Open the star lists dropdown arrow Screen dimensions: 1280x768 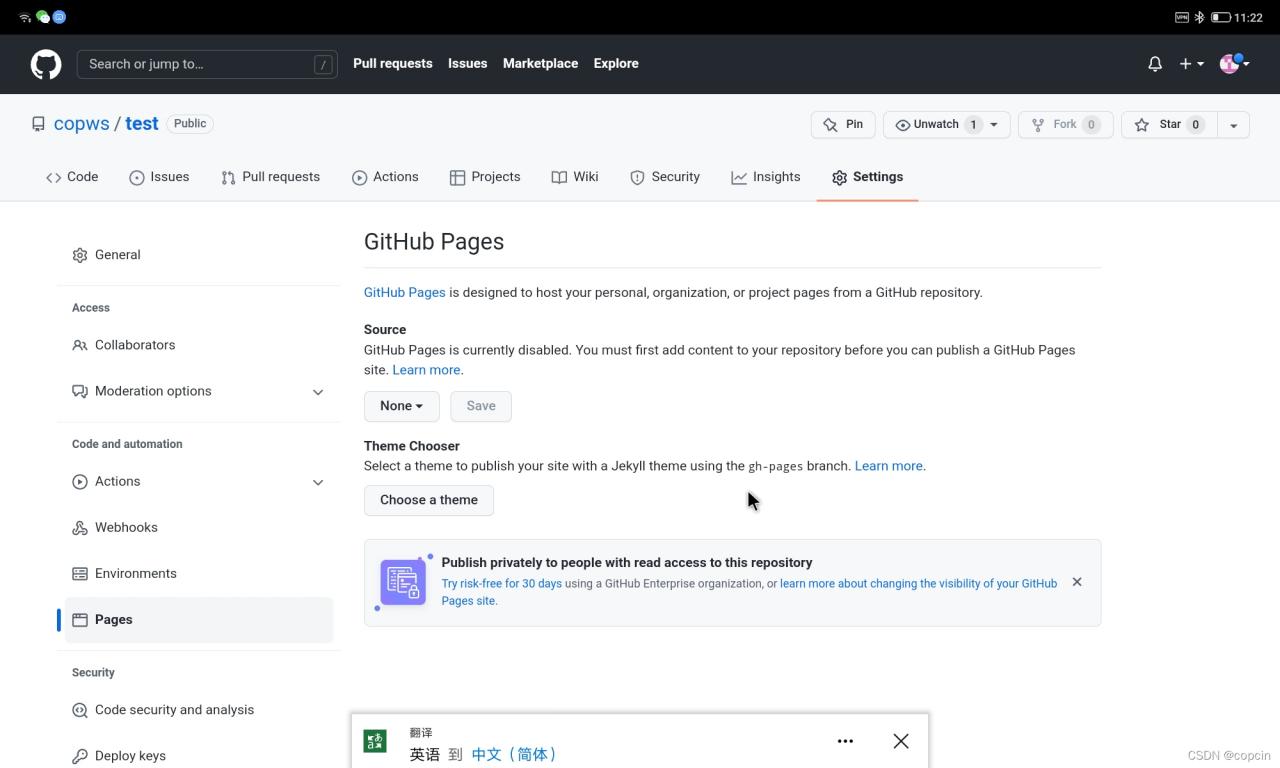[x=1233, y=125]
